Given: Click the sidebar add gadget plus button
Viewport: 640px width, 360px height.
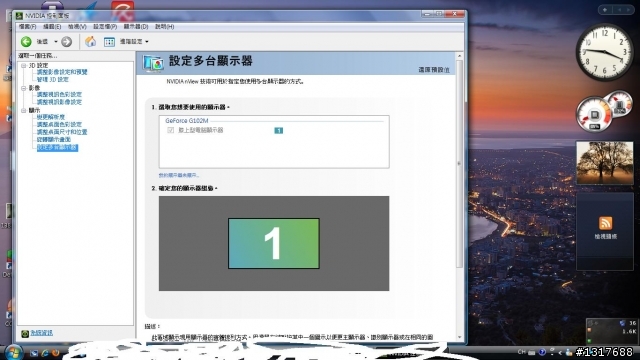Looking at the screenshot, I should click(605, 10).
